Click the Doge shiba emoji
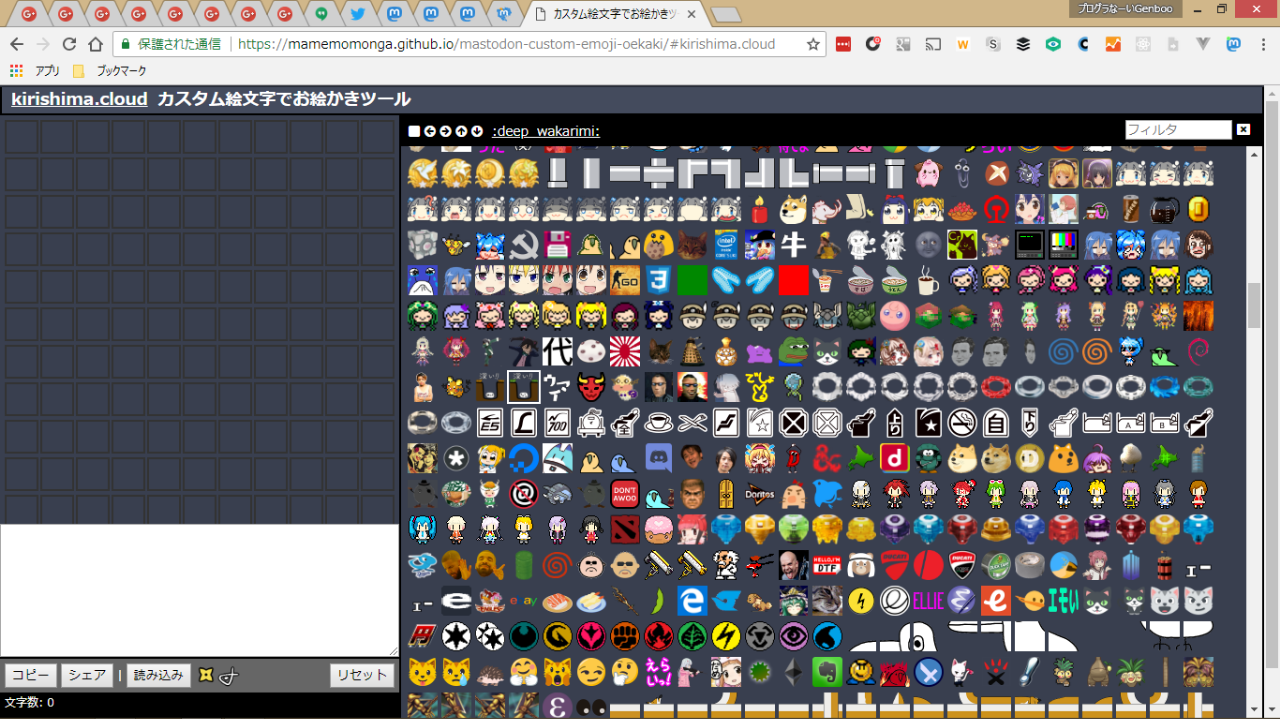This screenshot has height=719, width=1280. coord(793,210)
